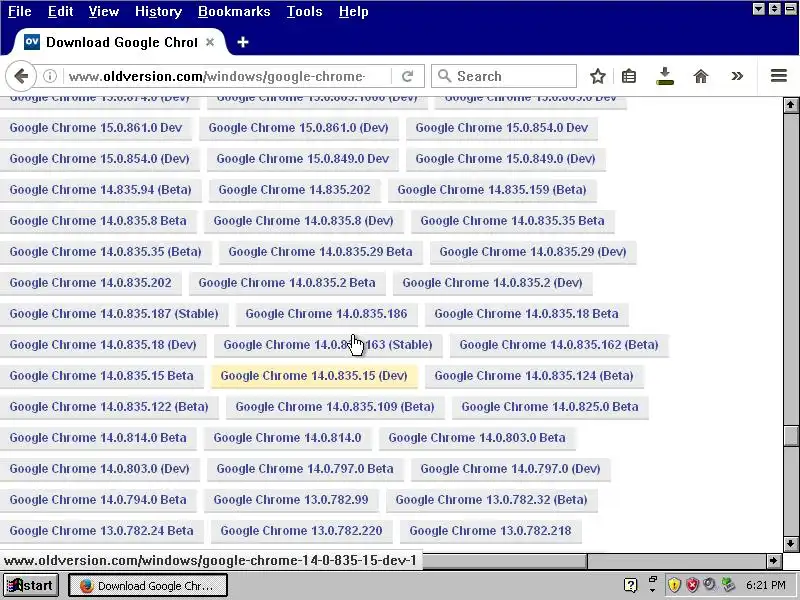
Task: Open Google Chrome 14.0.835.202 link
Action: point(90,283)
